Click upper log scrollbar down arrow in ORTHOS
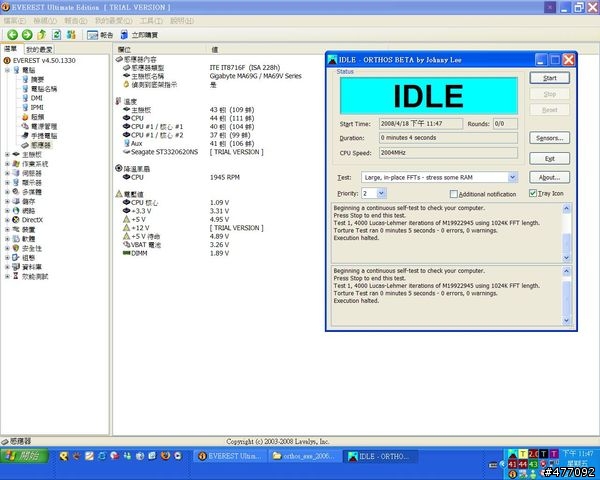The width and height of the screenshot is (600, 480). pyautogui.click(x=566, y=258)
